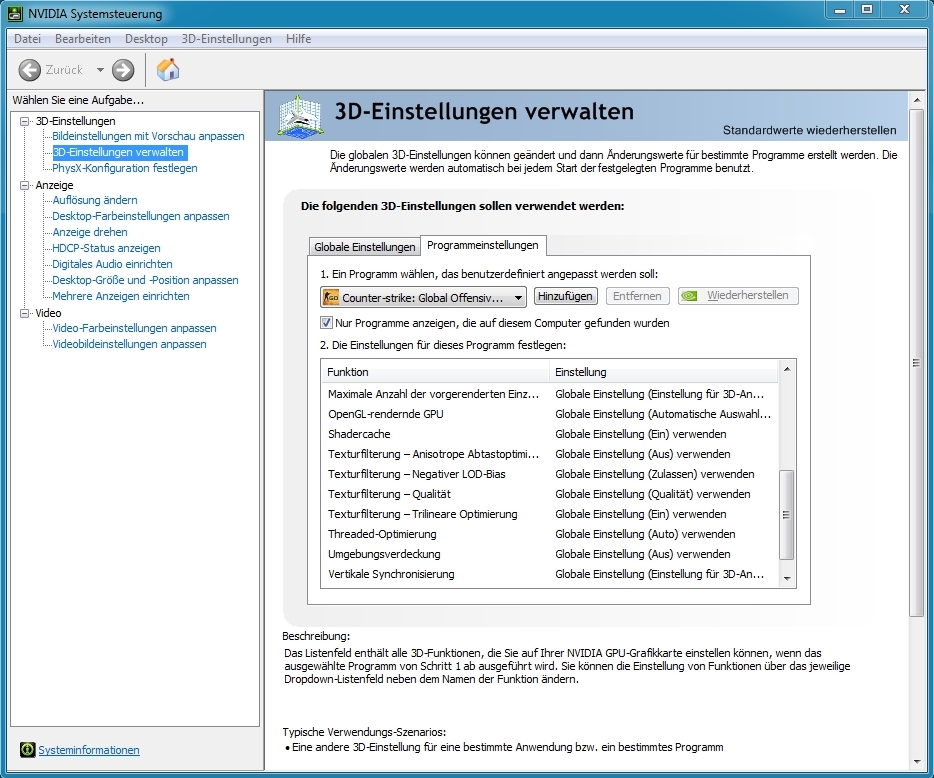Collapse the 3D-Einstellungen tree node
The image size is (934, 778).
(24, 121)
